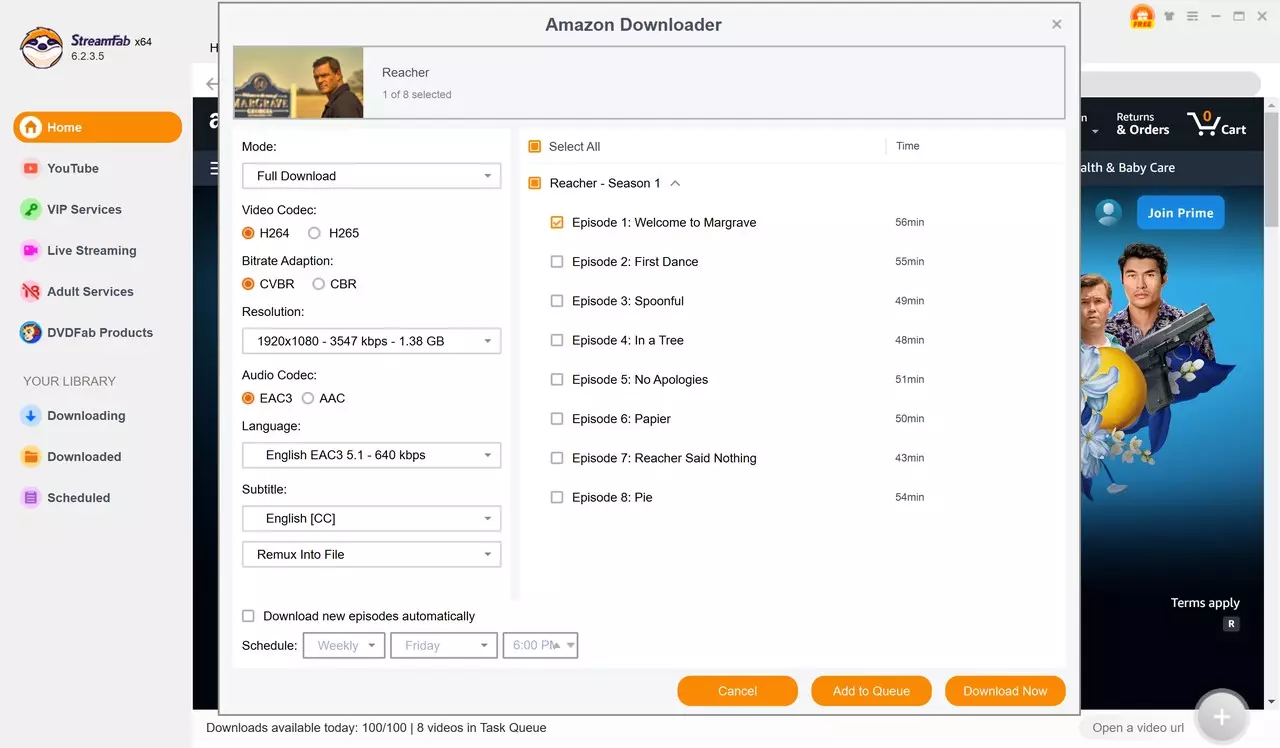Open Returns & Orders link
1280x748 pixels.
(x=1142, y=124)
